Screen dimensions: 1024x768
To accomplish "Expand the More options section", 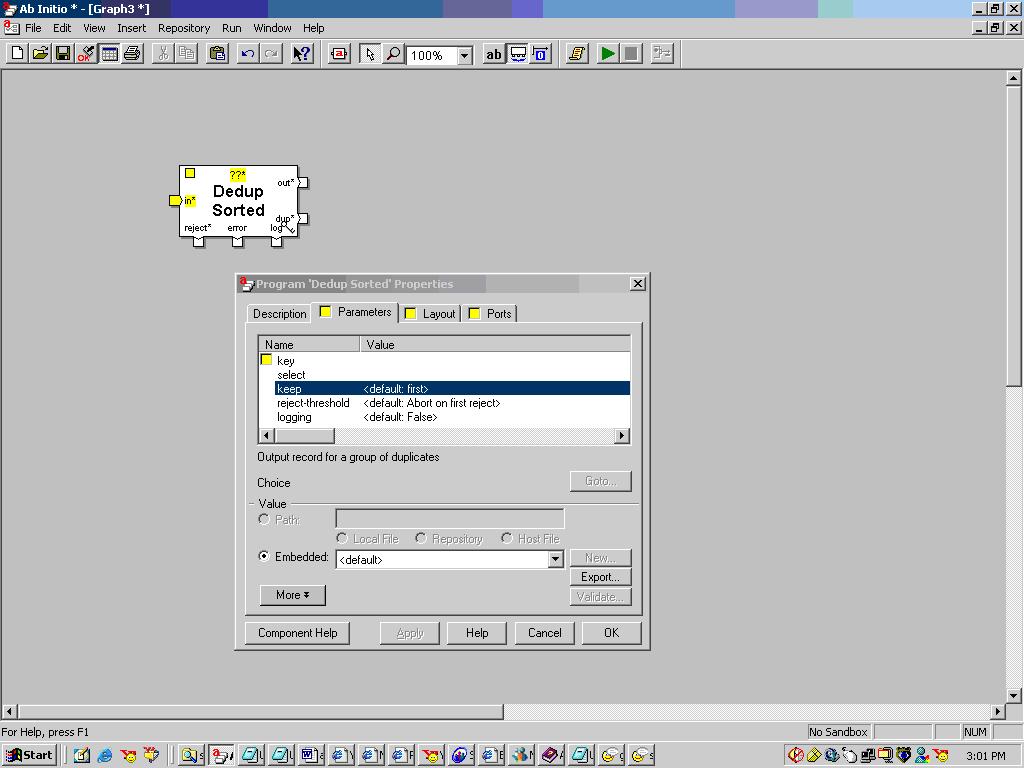I will pyautogui.click(x=292, y=595).
